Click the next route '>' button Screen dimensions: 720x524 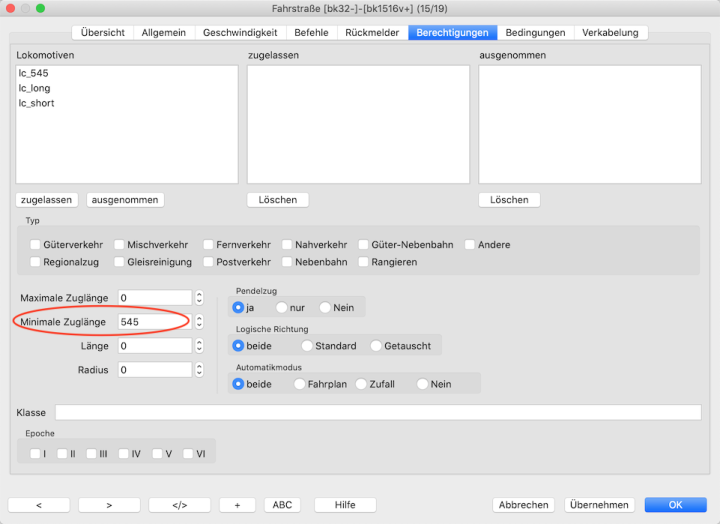tap(109, 505)
